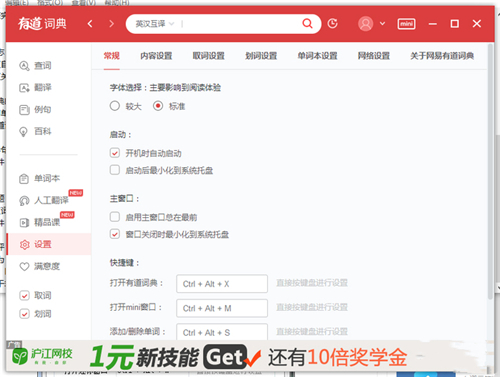Click the 添加/删除单词 hotkey field
The width and height of the screenshot is (500, 377).
click(222, 332)
